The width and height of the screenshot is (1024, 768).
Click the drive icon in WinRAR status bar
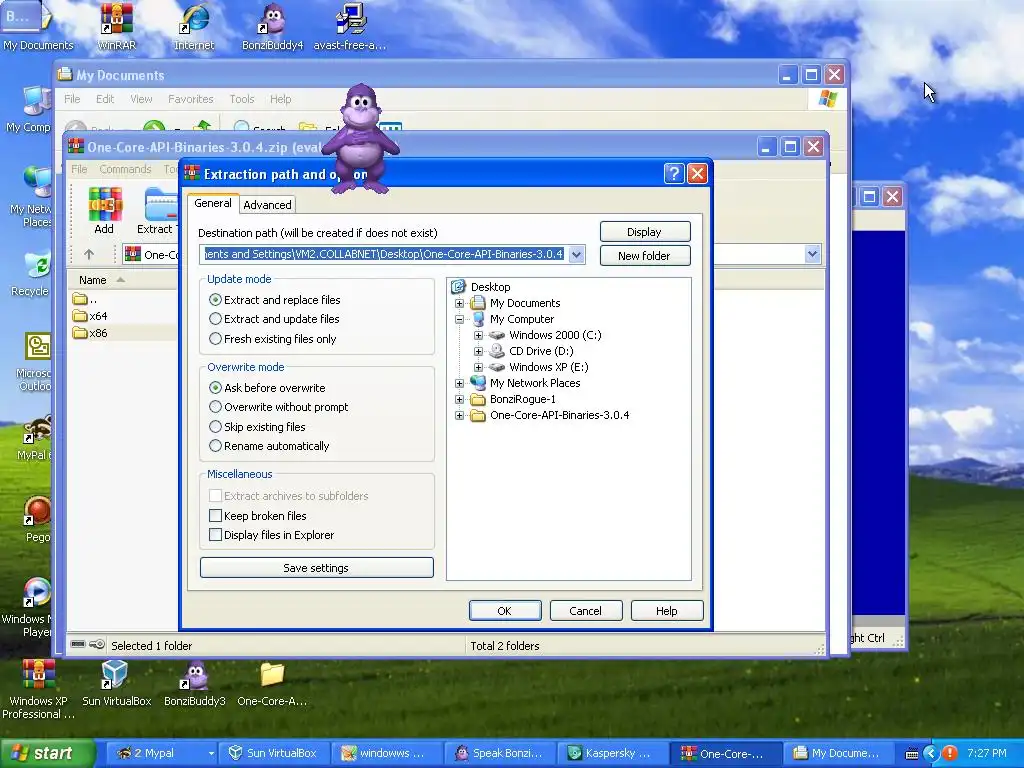[x=78, y=645]
